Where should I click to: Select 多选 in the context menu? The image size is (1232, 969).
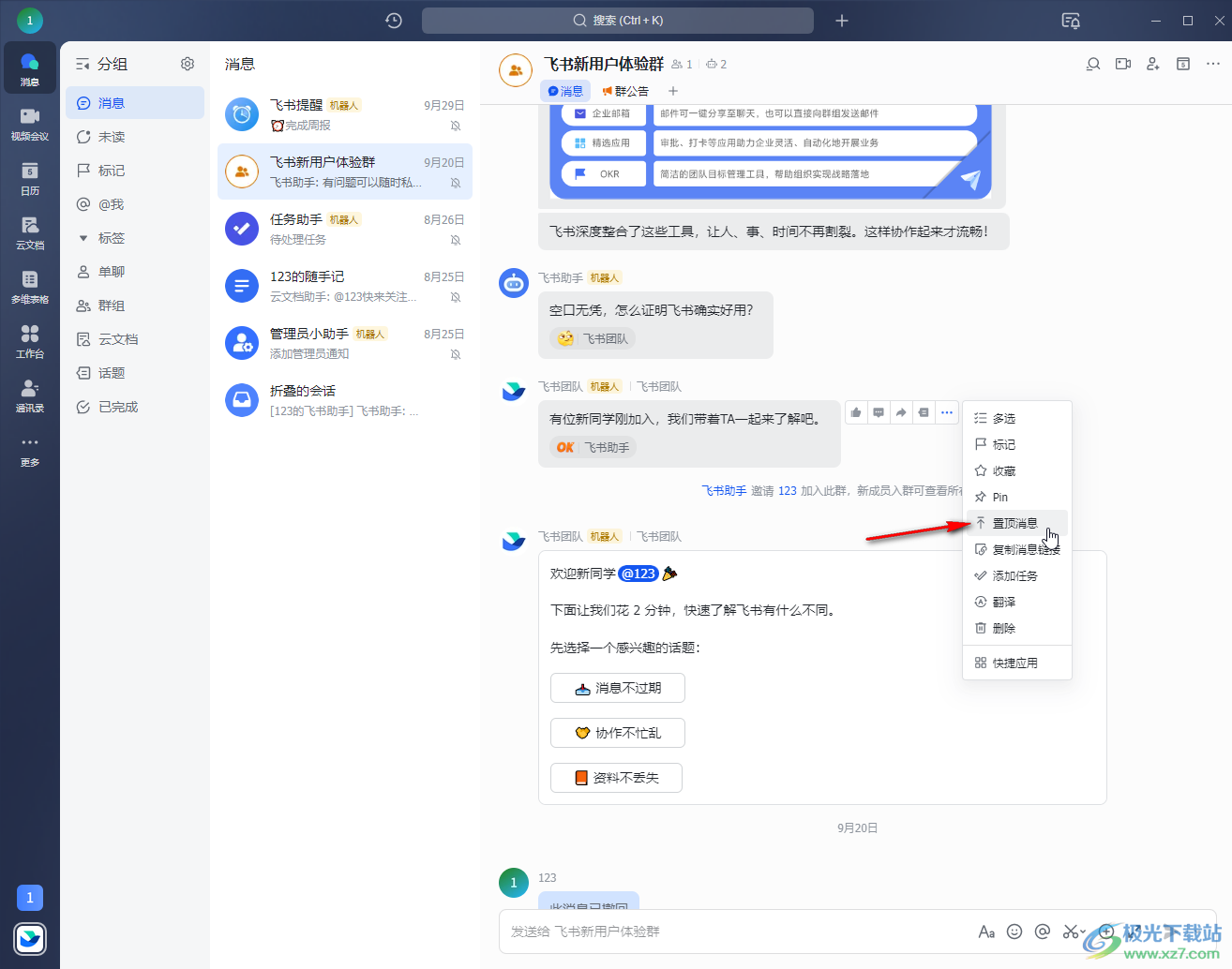point(1017,418)
